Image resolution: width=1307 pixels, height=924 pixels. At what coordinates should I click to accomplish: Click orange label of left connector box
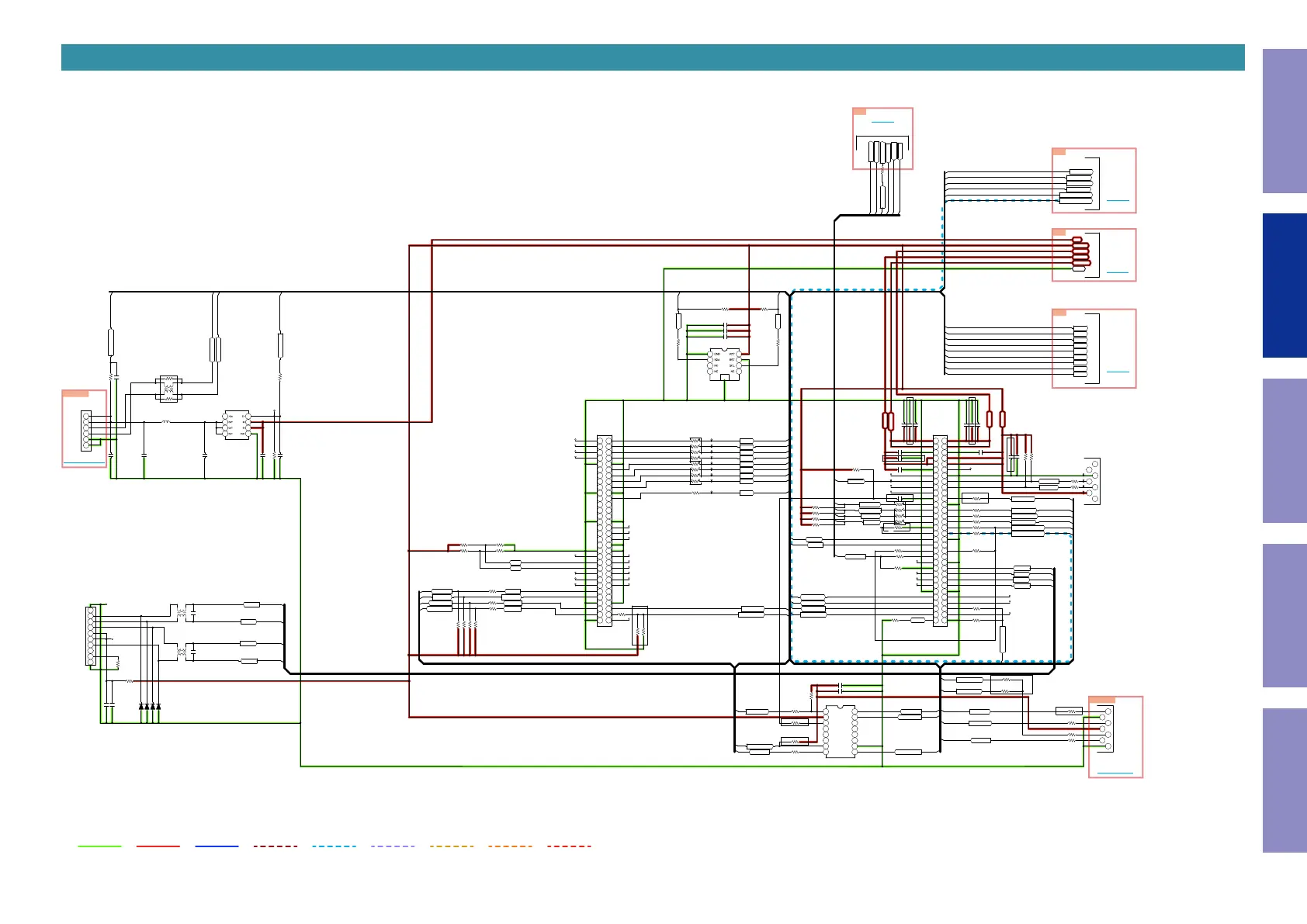coord(75,394)
